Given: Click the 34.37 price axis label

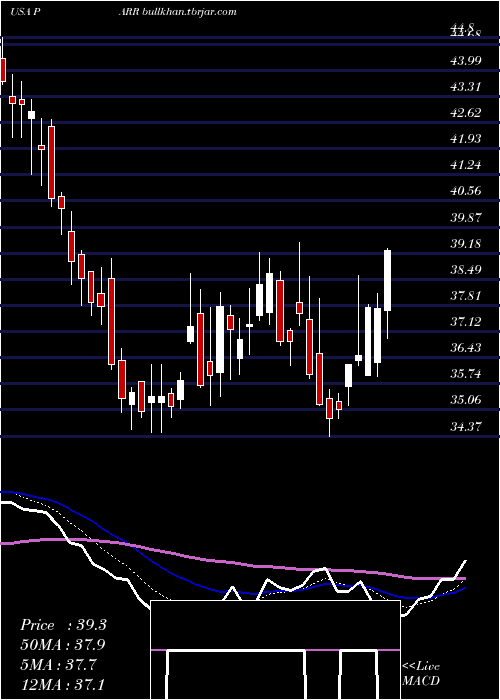Looking at the screenshot, I should tap(466, 427).
